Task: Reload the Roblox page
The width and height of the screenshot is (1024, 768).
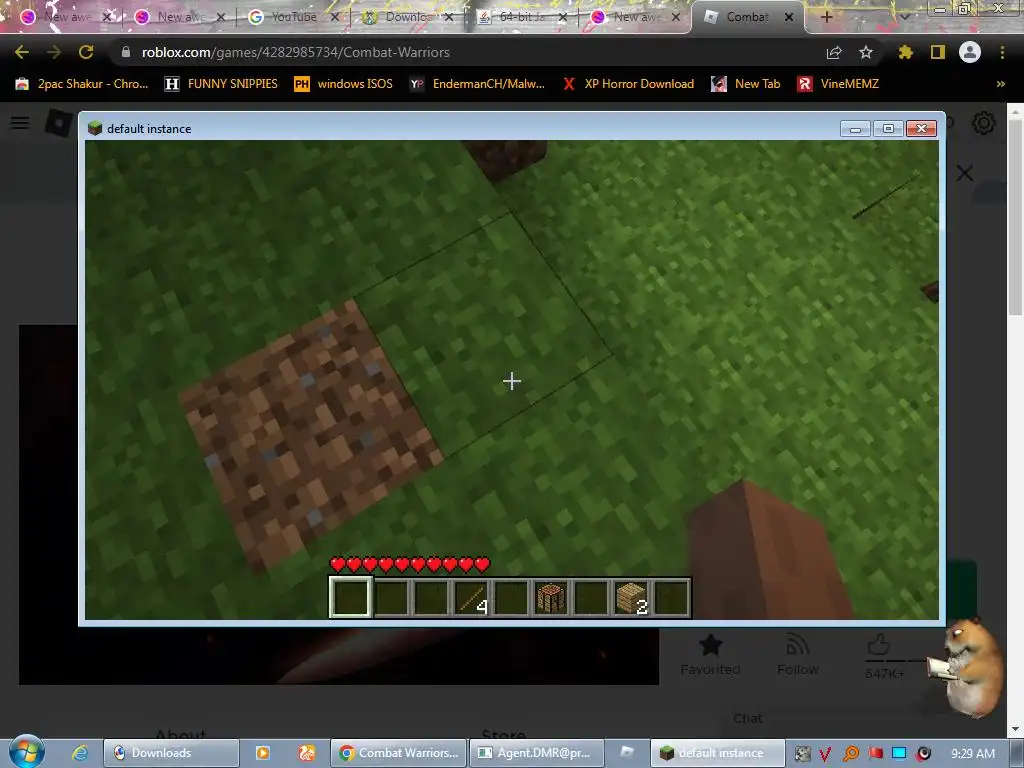Action: (x=86, y=52)
